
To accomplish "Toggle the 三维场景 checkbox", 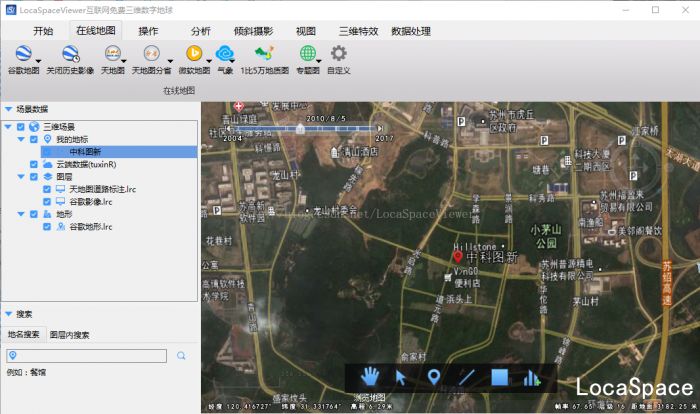I will pyautogui.click(x=21, y=127).
